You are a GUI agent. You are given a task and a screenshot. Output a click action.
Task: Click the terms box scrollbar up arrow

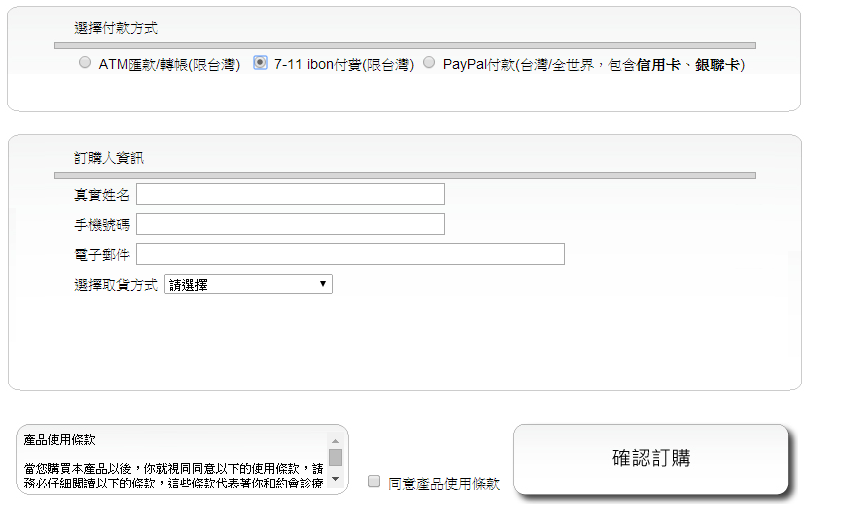click(335, 441)
